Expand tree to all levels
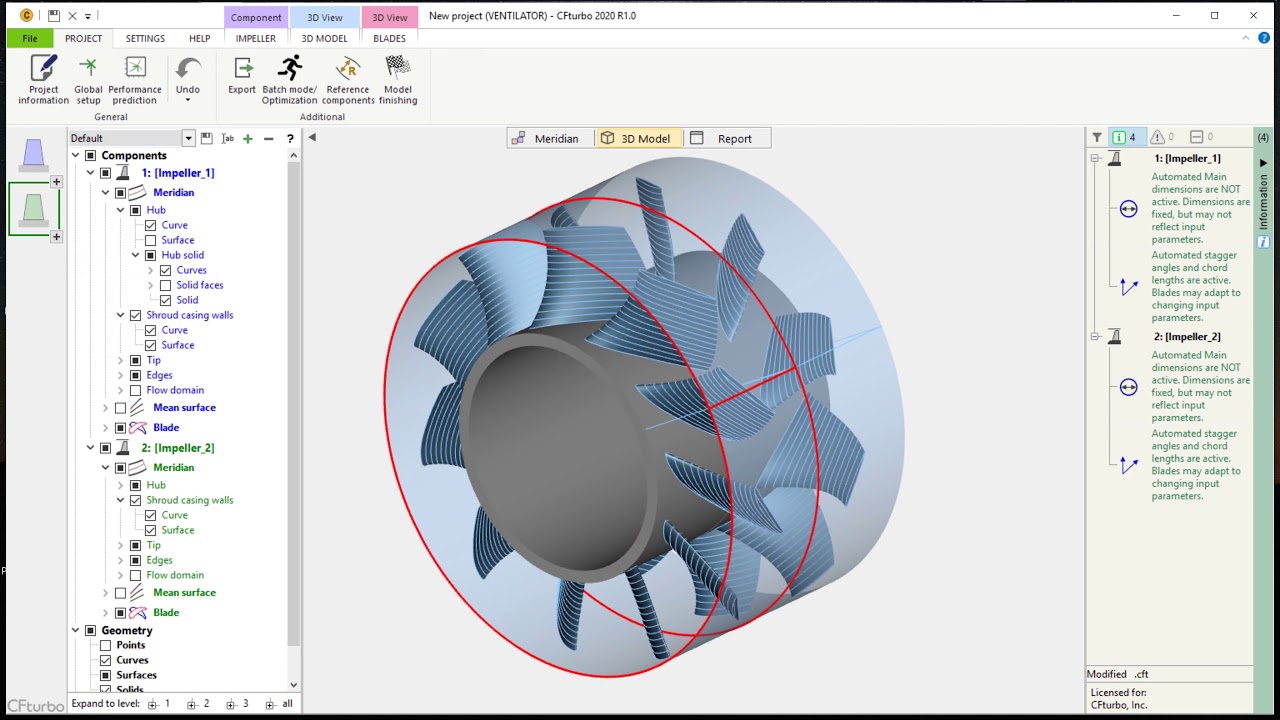 (x=280, y=704)
